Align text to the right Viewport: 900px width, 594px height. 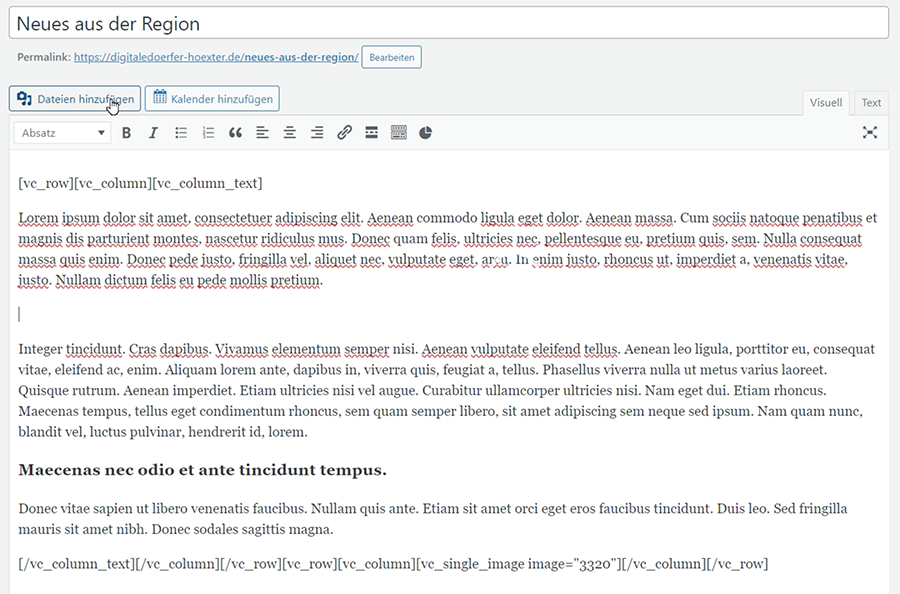point(317,133)
